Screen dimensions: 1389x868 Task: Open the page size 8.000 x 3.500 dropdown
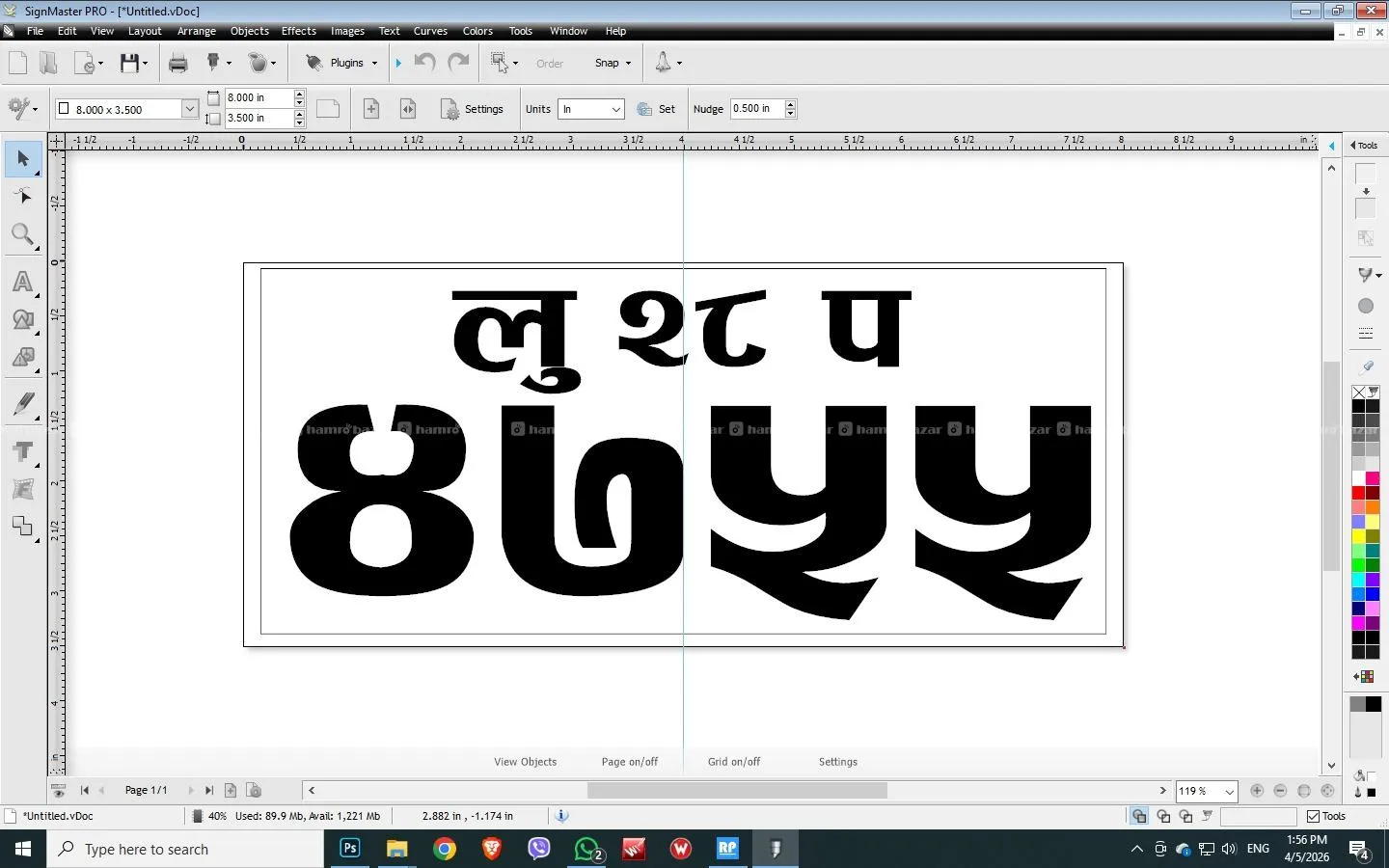(189, 109)
